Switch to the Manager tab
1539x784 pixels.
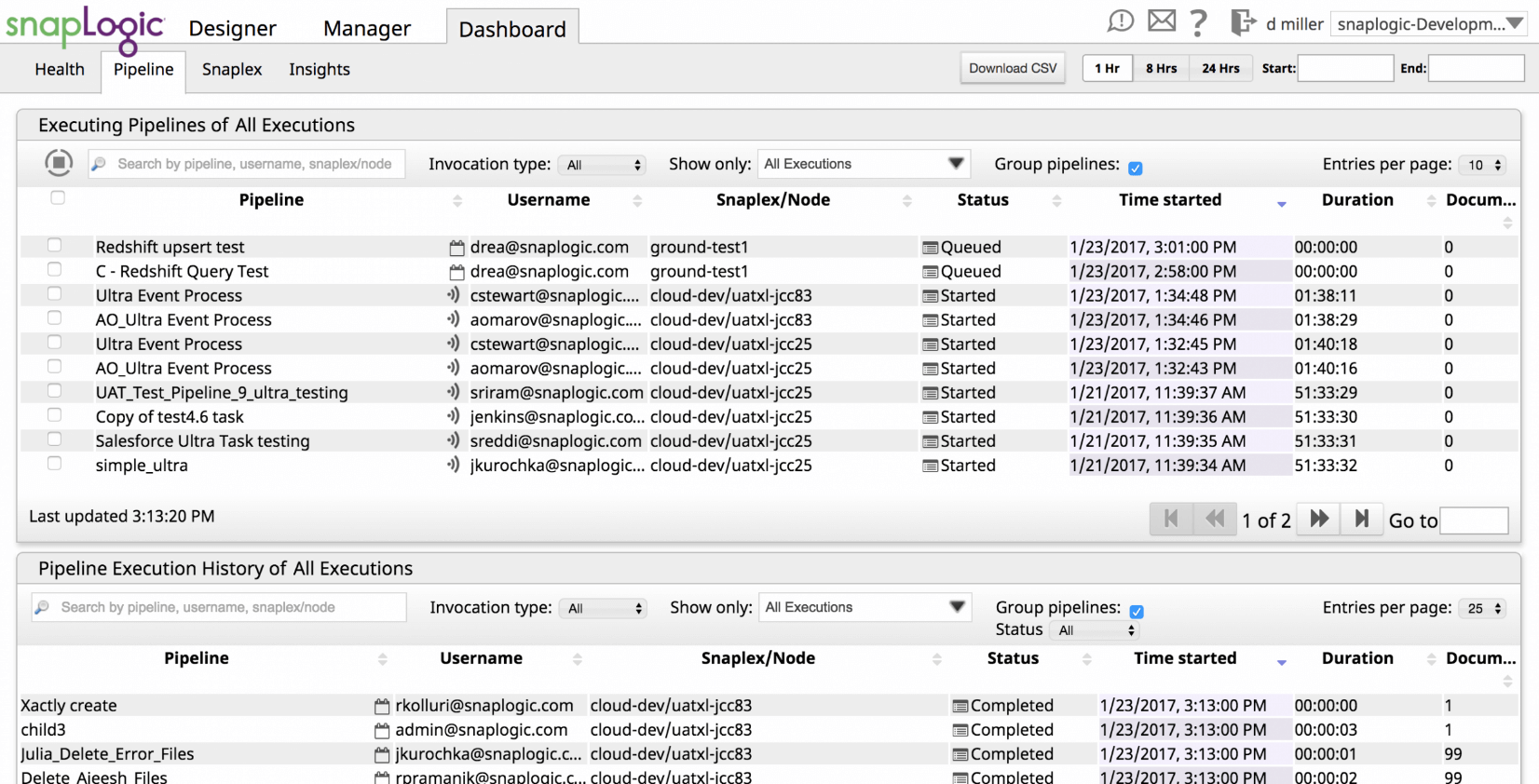tap(367, 29)
